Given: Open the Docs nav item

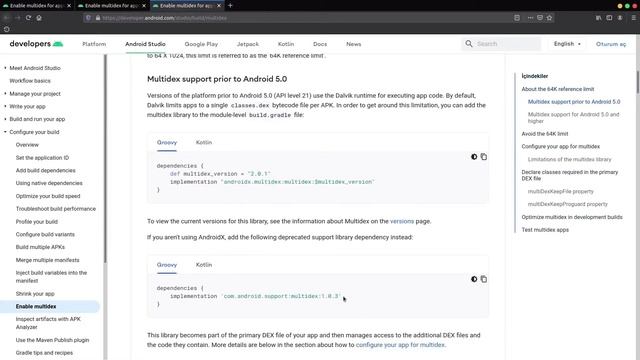Looking at the screenshot, I should pyautogui.click(x=320, y=44).
